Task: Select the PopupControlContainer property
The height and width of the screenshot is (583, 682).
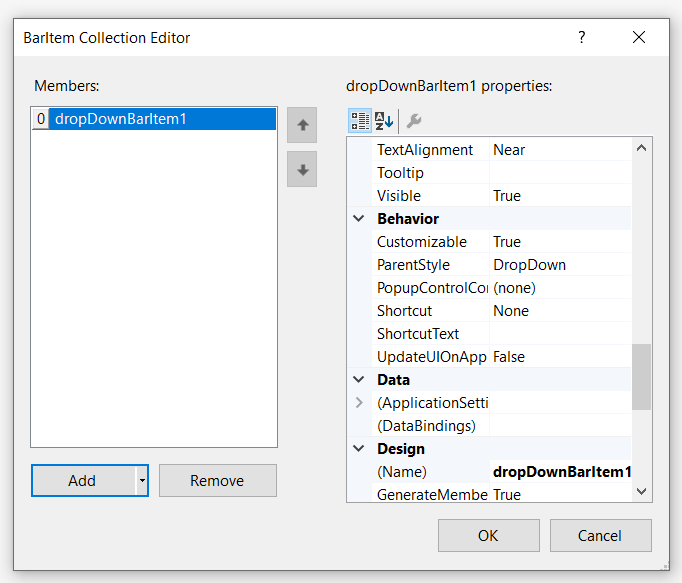Action: click(x=431, y=288)
